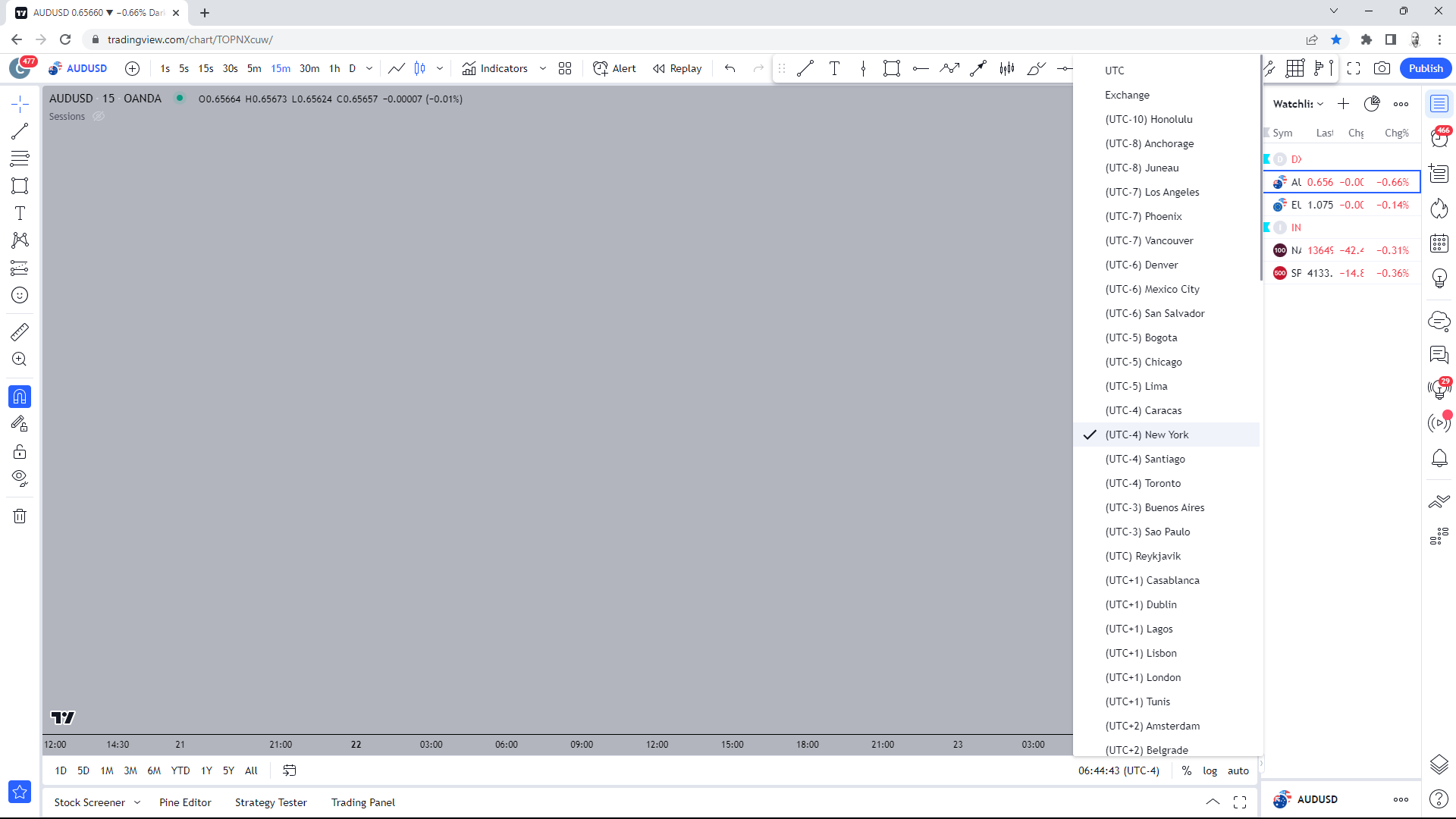Toggle log scale on price axis
The image size is (1456, 819).
tap(1210, 770)
